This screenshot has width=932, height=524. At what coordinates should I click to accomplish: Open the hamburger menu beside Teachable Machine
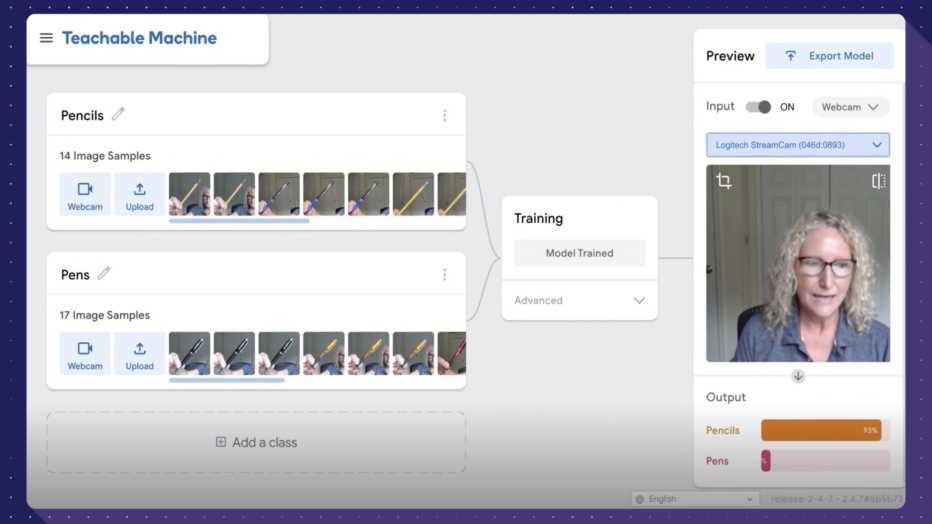coord(46,38)
